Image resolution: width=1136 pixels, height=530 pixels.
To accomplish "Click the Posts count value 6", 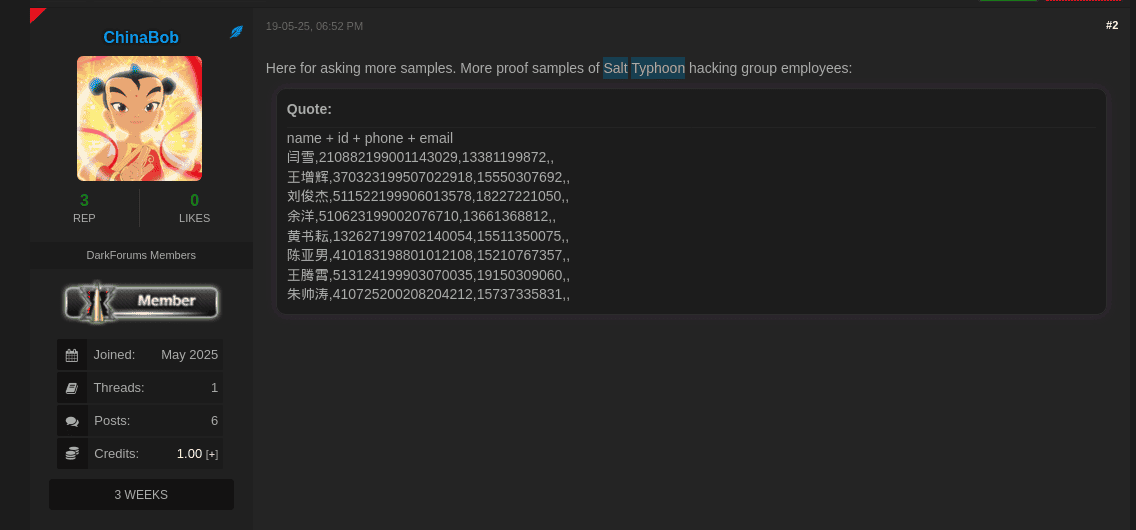I will [x=214, y=420].
